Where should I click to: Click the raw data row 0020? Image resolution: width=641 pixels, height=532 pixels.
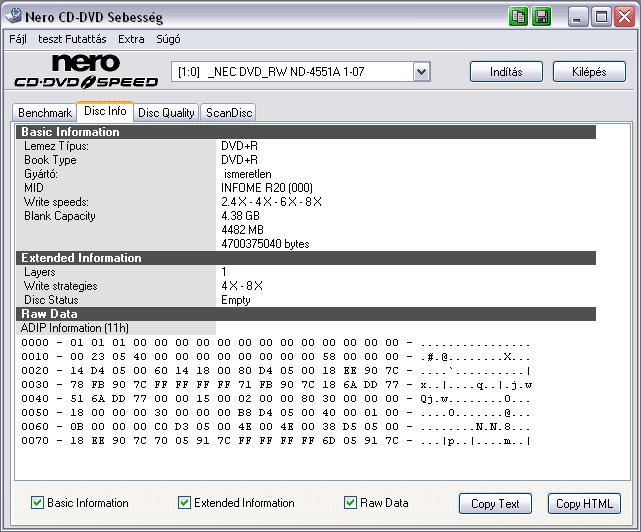coord(276,371)
